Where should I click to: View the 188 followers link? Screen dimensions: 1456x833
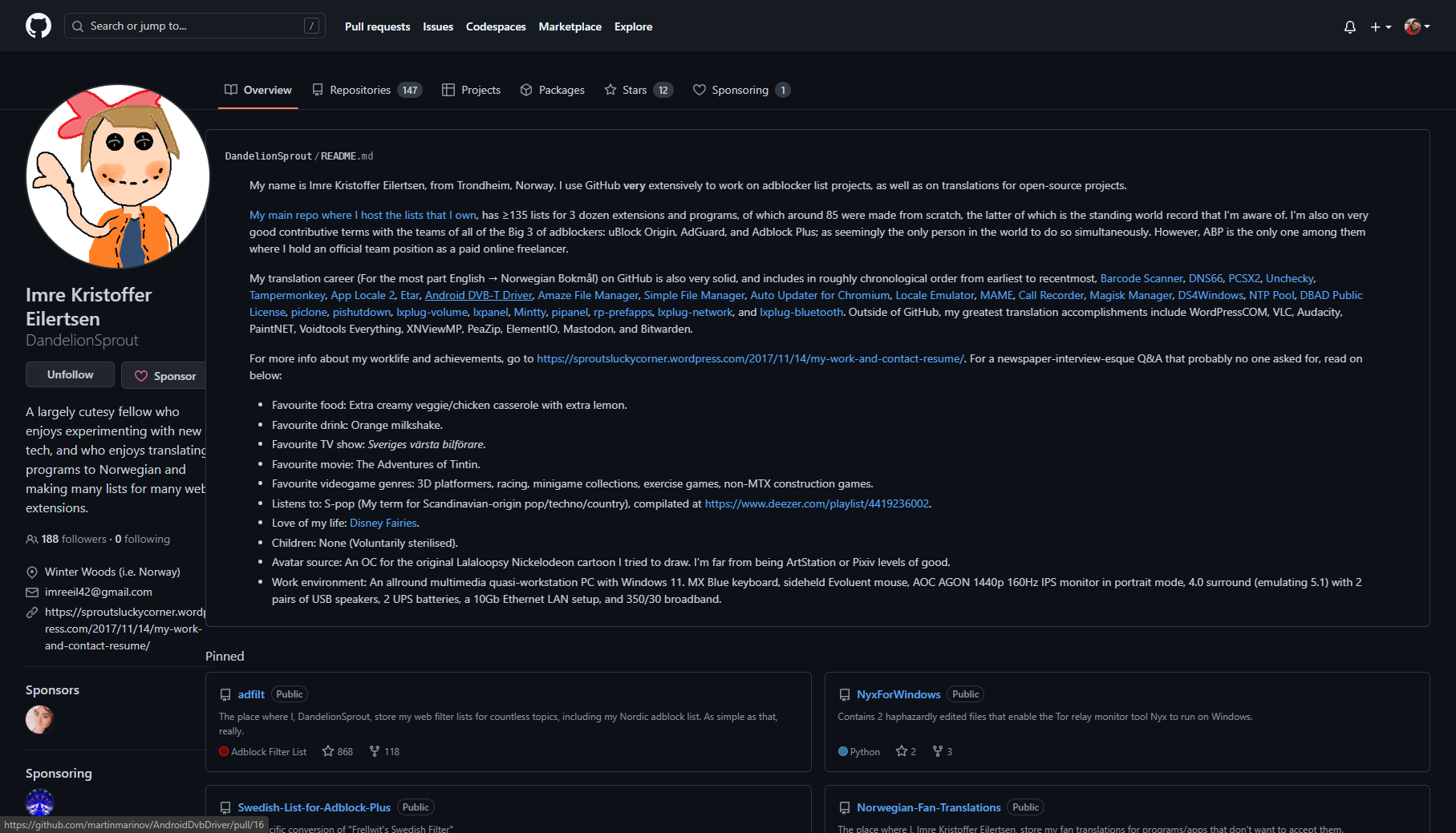click(x=73, y=539)
